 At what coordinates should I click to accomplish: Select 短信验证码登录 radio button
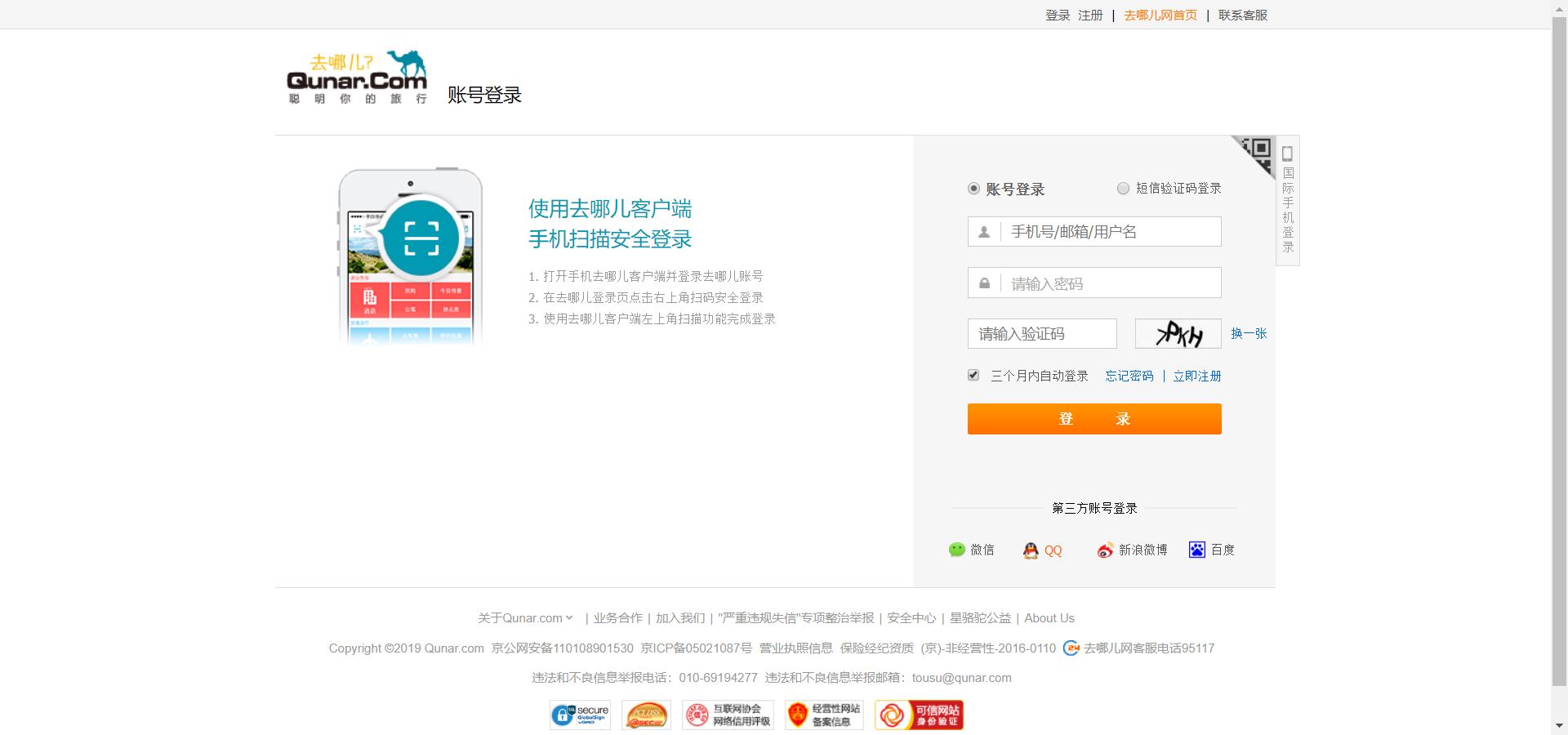pos(1123,189)
